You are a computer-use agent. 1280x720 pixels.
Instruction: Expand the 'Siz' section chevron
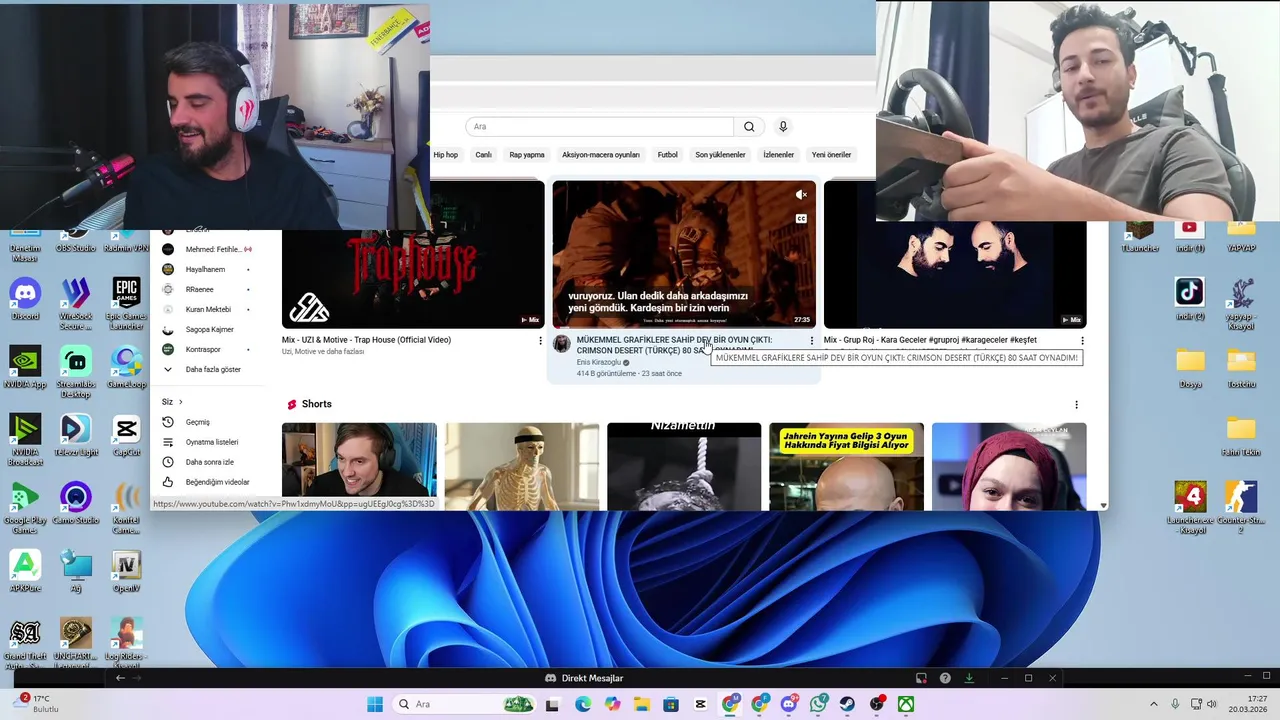pyautogui.click(x=180, y=402)
